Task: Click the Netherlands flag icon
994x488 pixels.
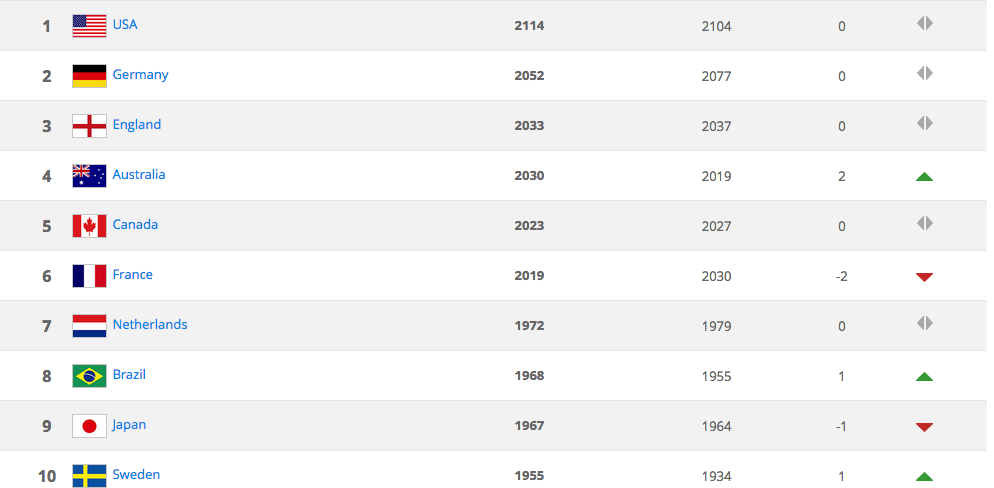Action: click(x=89, y=326)
